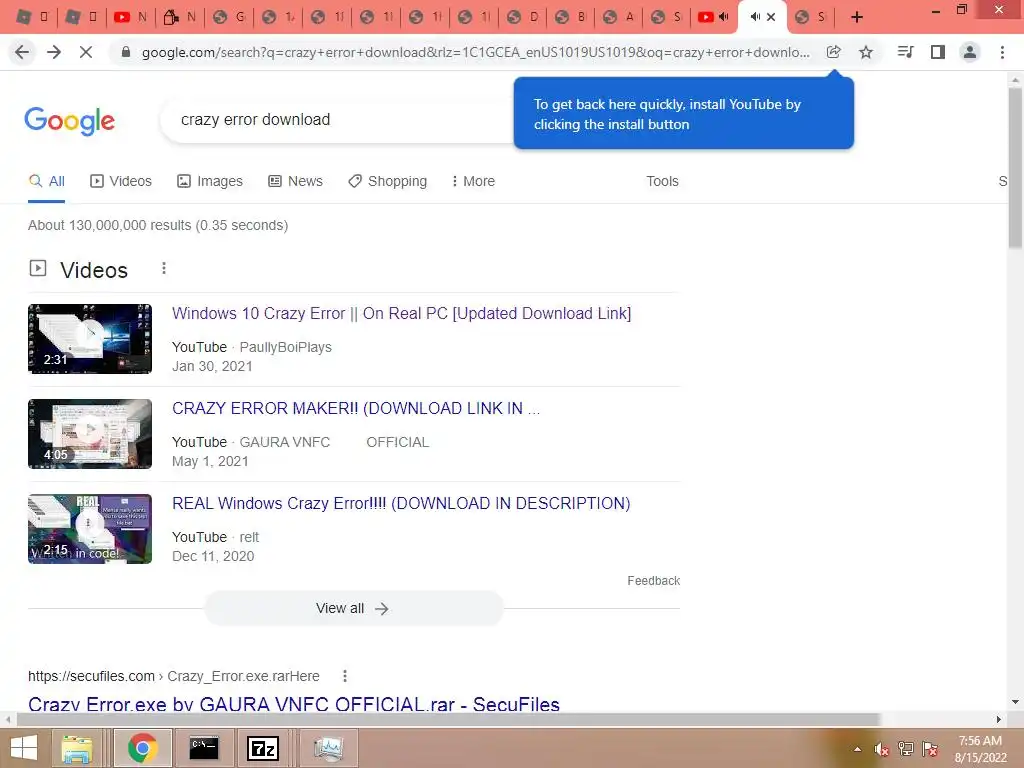Switch to the tab labeled D
This screenshot has width=1024, height=768.
(x=522, y=17)
